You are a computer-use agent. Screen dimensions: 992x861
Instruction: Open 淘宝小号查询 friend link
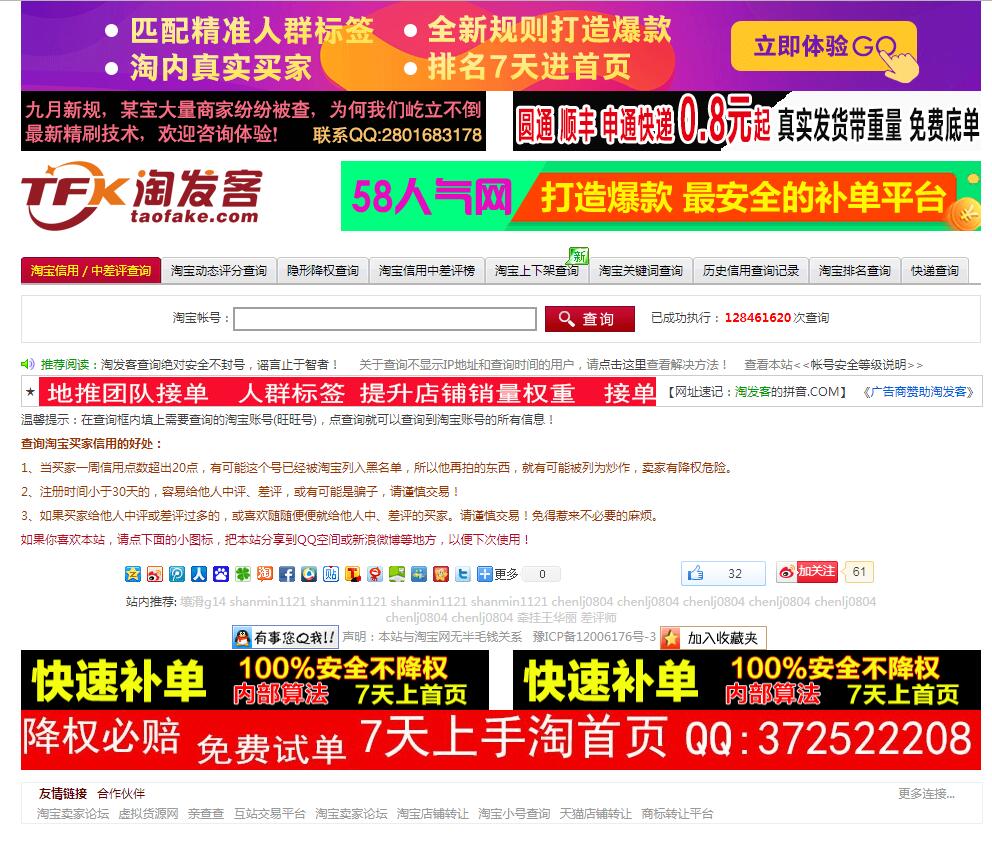click(514, 814)
